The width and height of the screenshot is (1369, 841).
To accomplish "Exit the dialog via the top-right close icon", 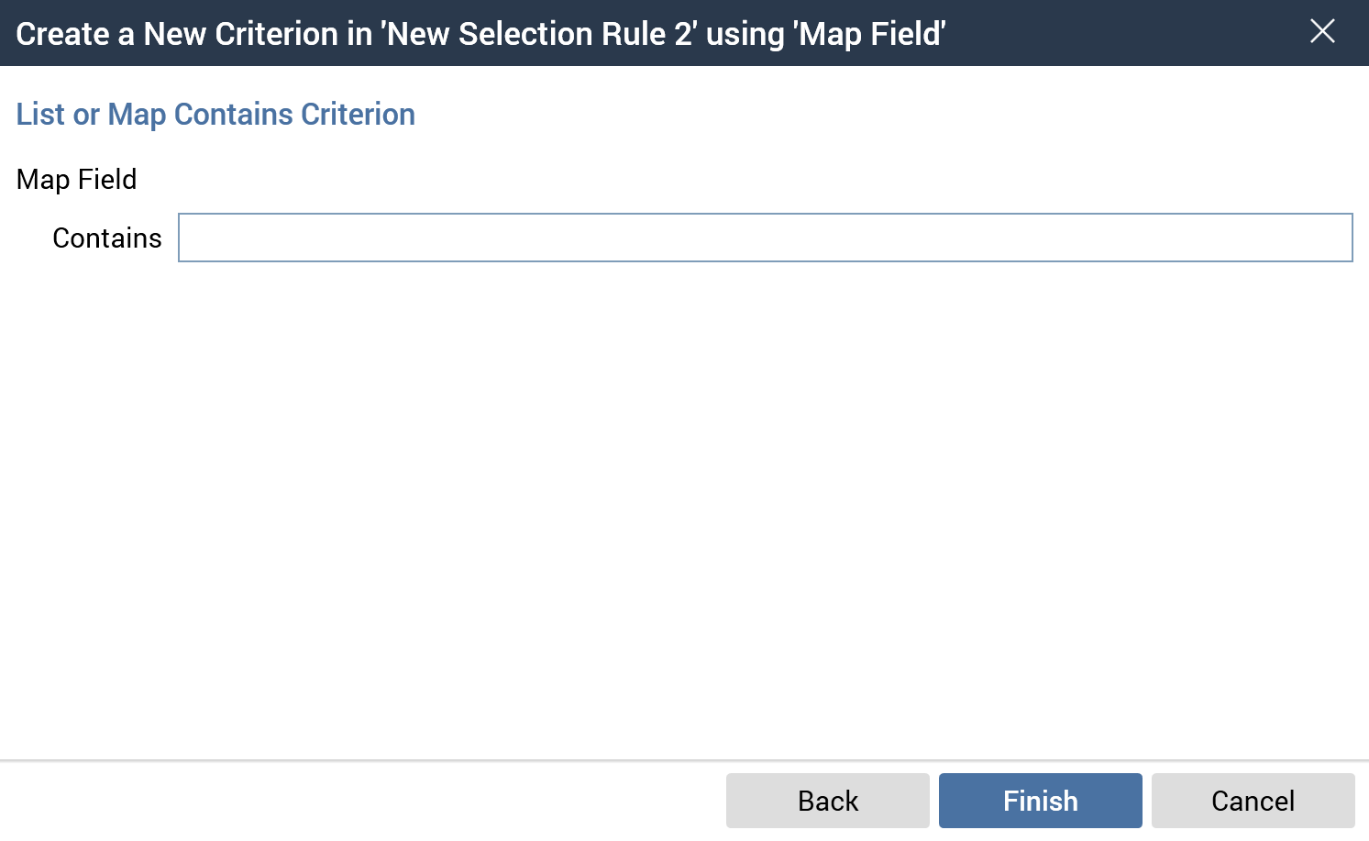I will pyautogui.click(x=1322, y=32).
